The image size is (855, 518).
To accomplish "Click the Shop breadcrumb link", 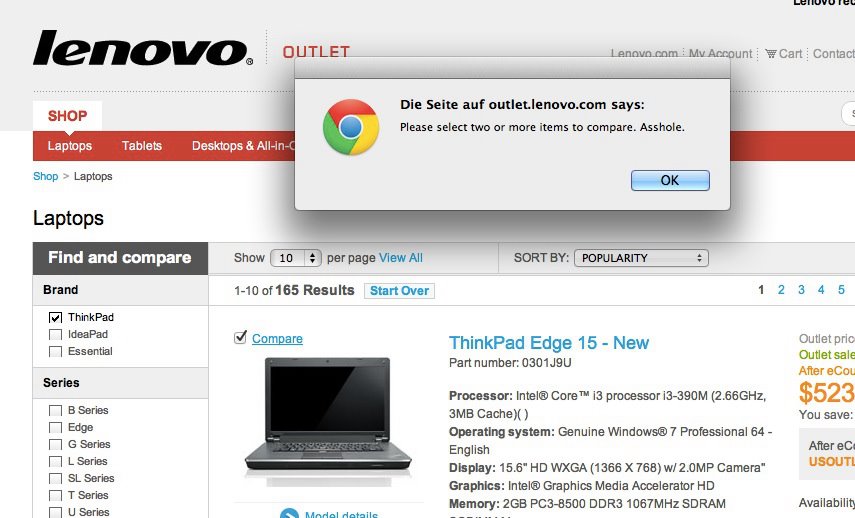I will [45, 176].
